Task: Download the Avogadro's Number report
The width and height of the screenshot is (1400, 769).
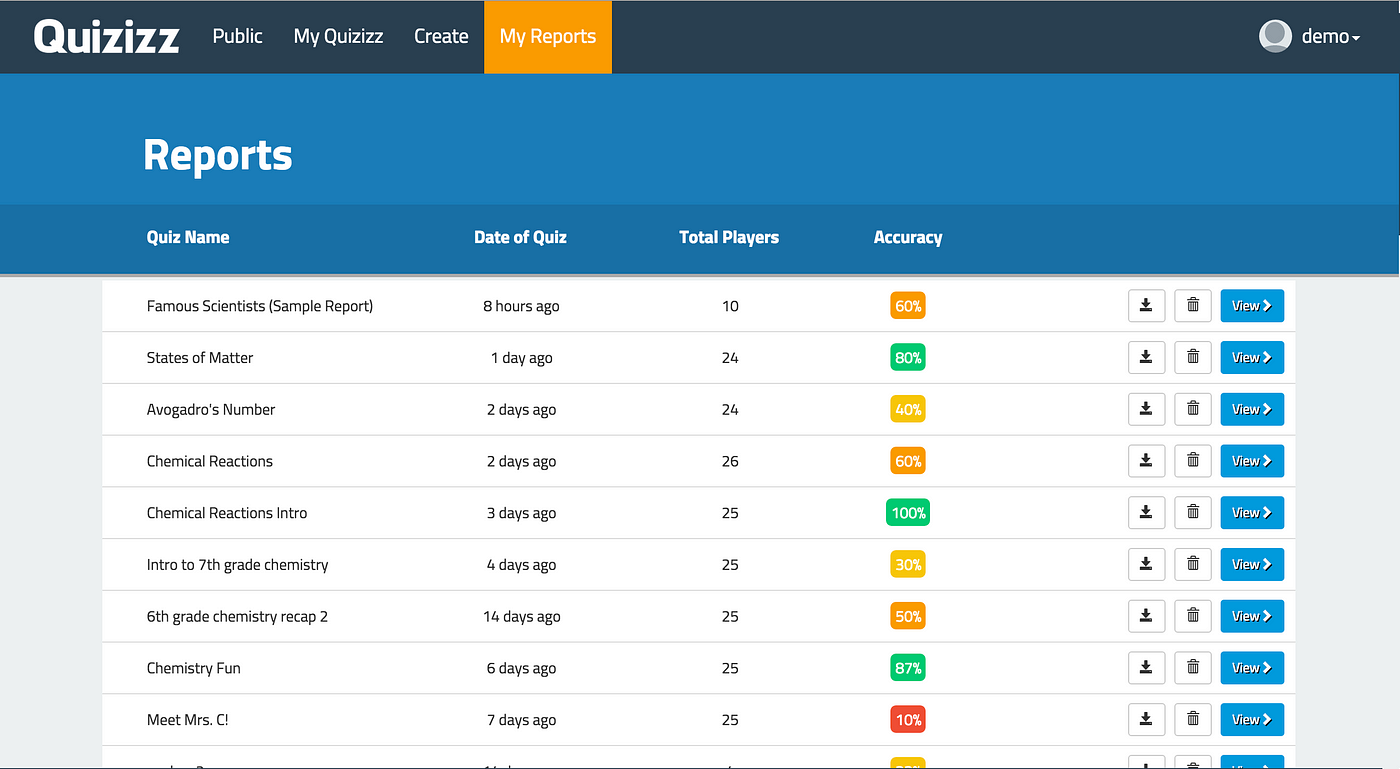Action: tap(1146, 409)
